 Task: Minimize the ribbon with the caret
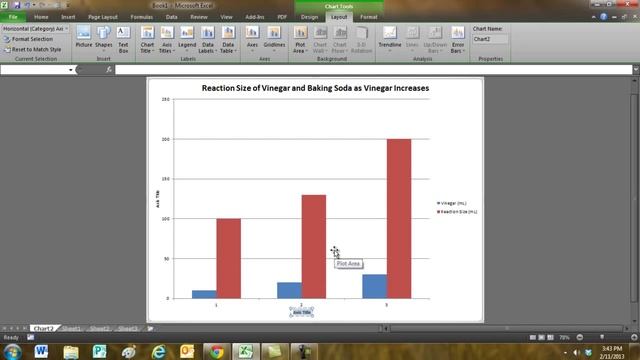click(593, 17)
